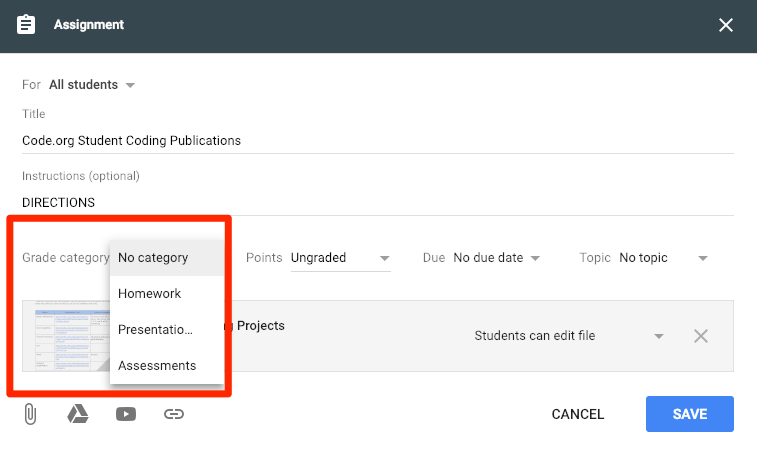Open the All students dropdown
Screen dimensions: 757x455
[x=92, y=85]
